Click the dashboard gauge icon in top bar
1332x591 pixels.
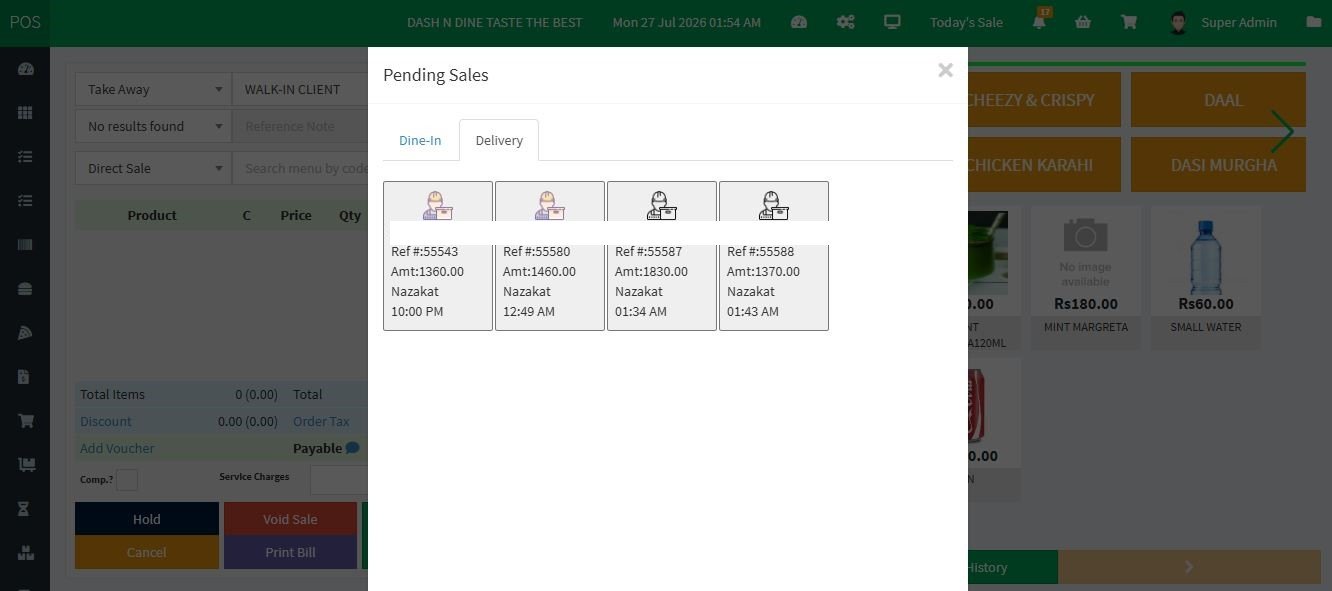tap(799, 22)
